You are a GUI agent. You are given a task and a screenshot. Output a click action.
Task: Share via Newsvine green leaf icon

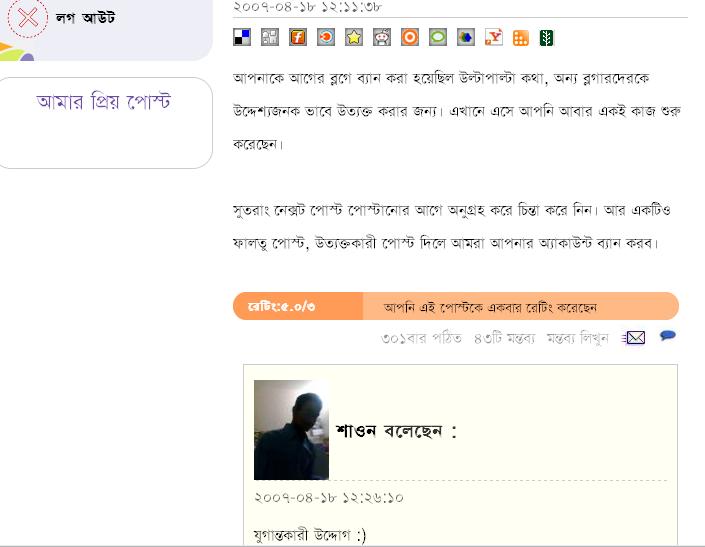pos(547,38)
